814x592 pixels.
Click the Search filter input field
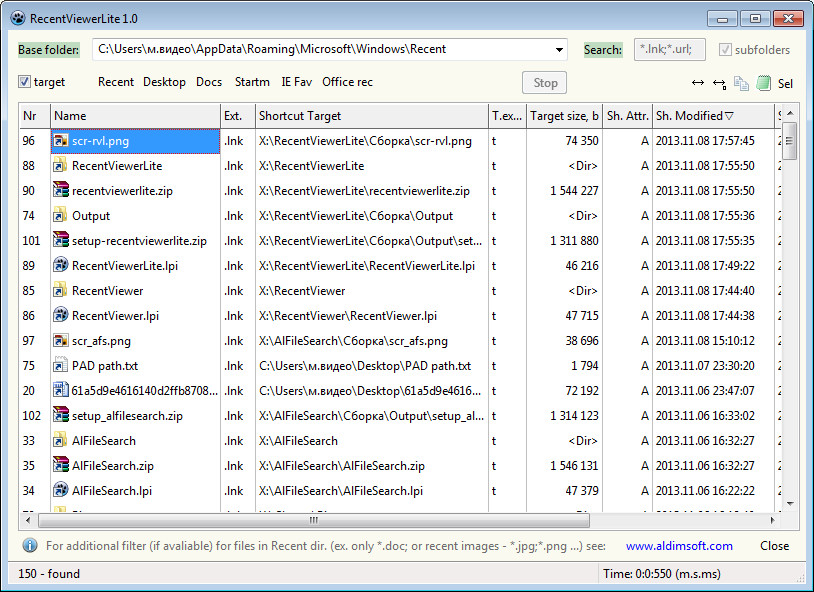point(670,50)
